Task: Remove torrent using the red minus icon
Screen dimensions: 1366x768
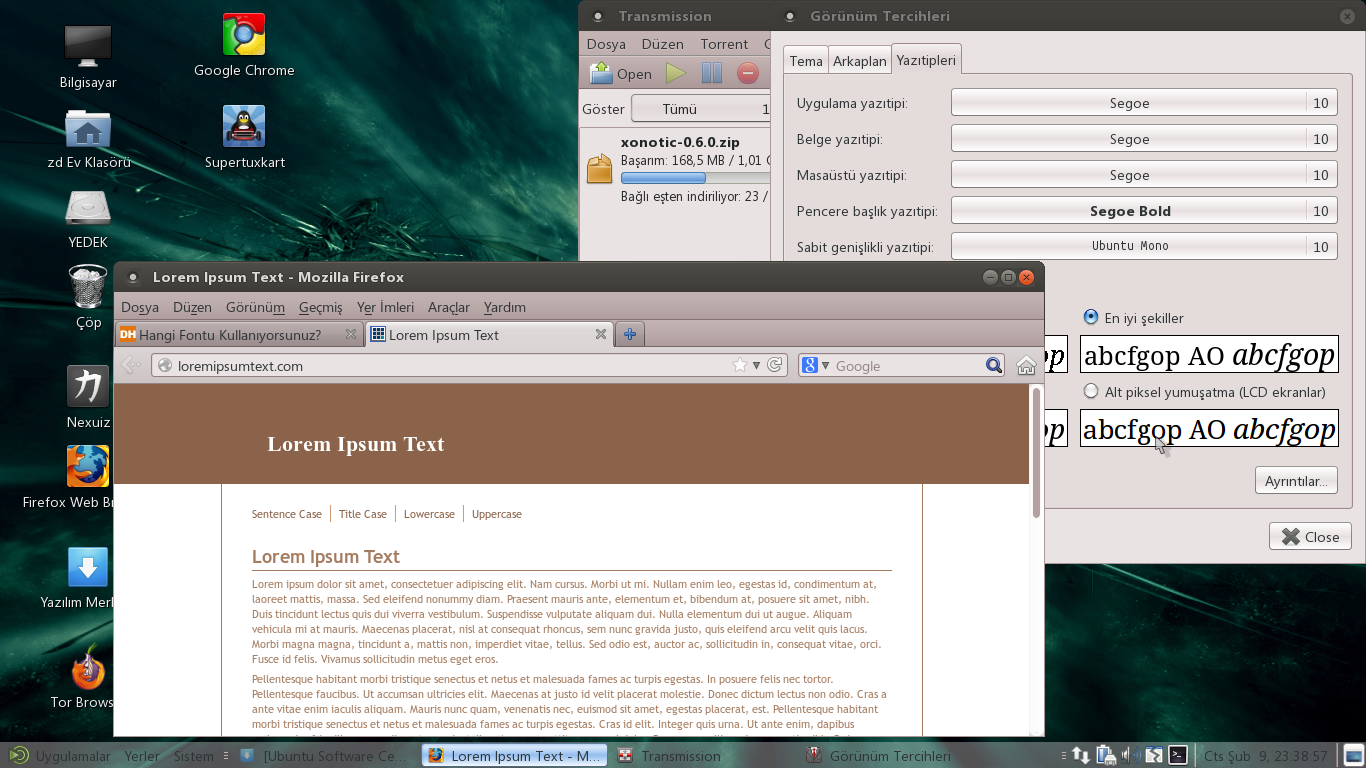Action: coord(748,73)
